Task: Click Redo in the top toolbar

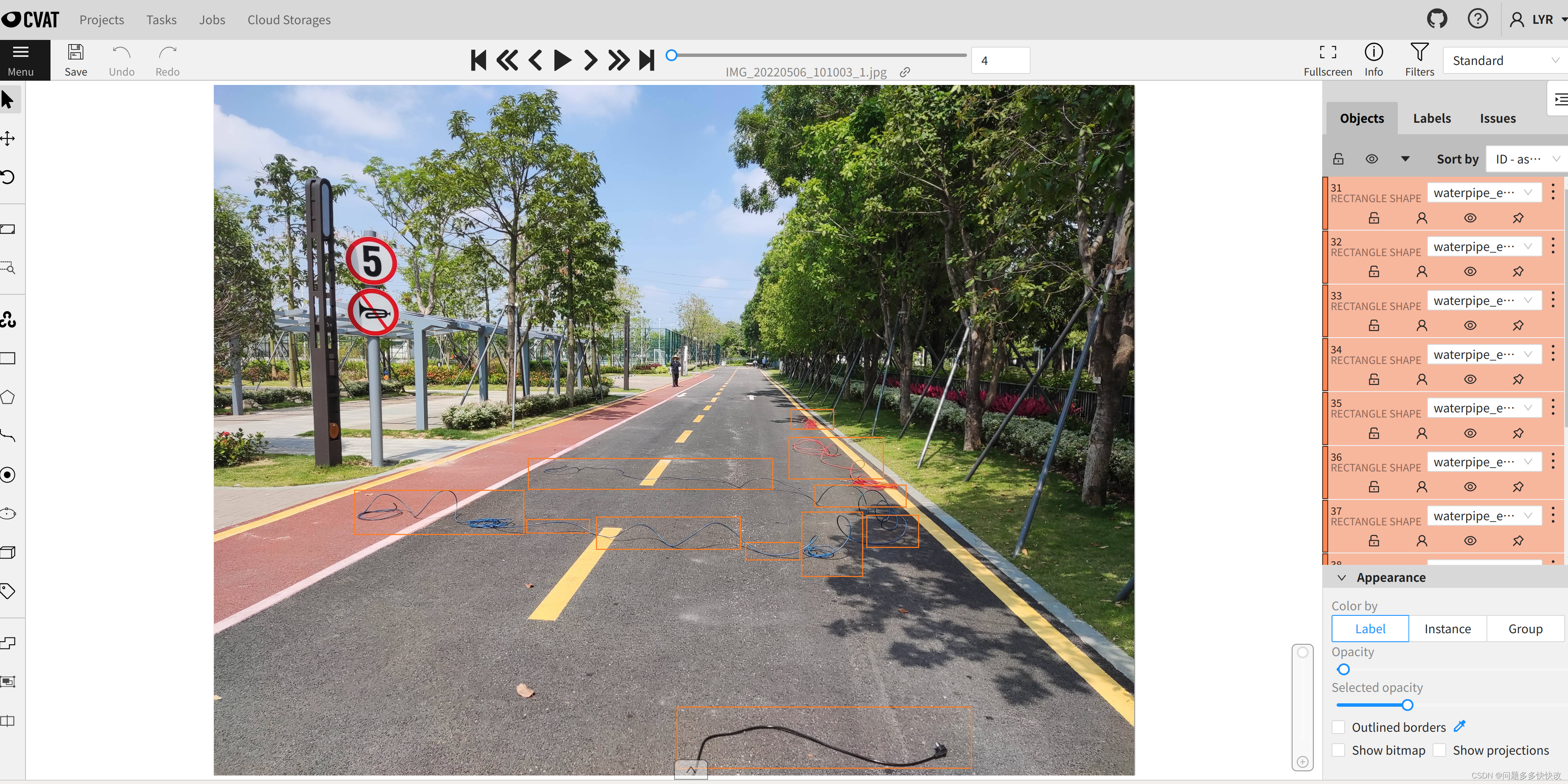Action: (167, 60)
